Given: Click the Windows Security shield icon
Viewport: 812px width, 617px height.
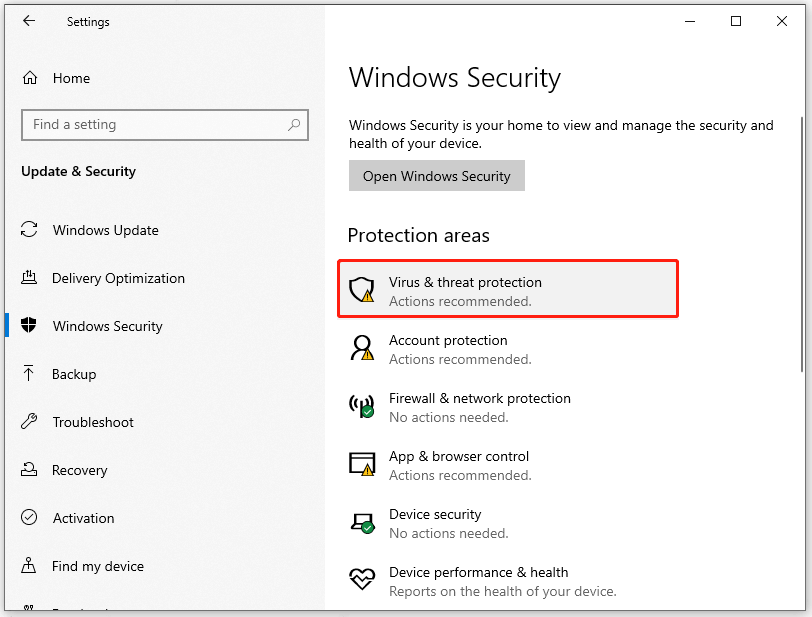Looking at the screenshot, I should coord(30,326).
